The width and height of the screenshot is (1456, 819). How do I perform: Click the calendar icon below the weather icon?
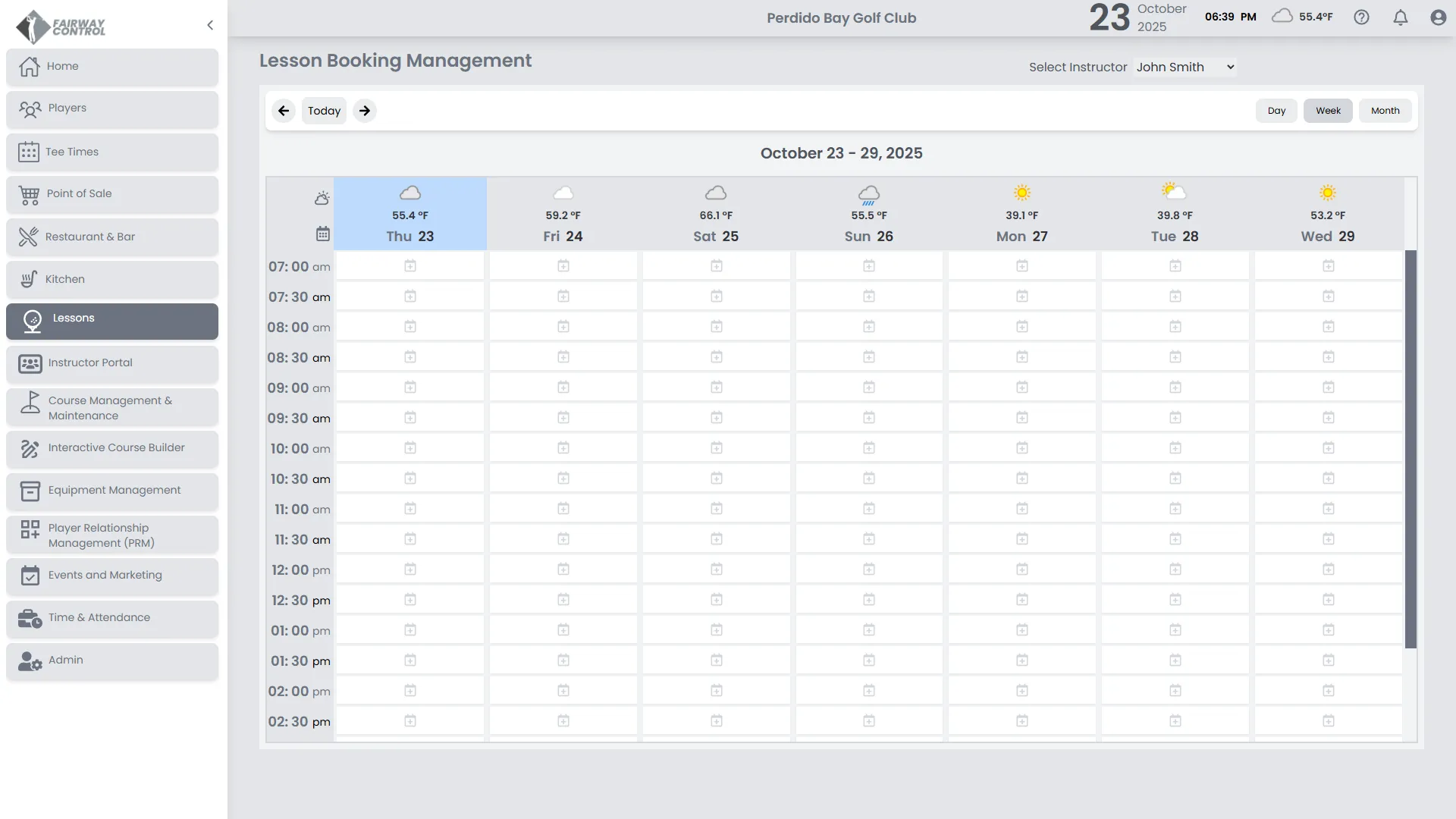pyautogui.click(x=322, y=234)
